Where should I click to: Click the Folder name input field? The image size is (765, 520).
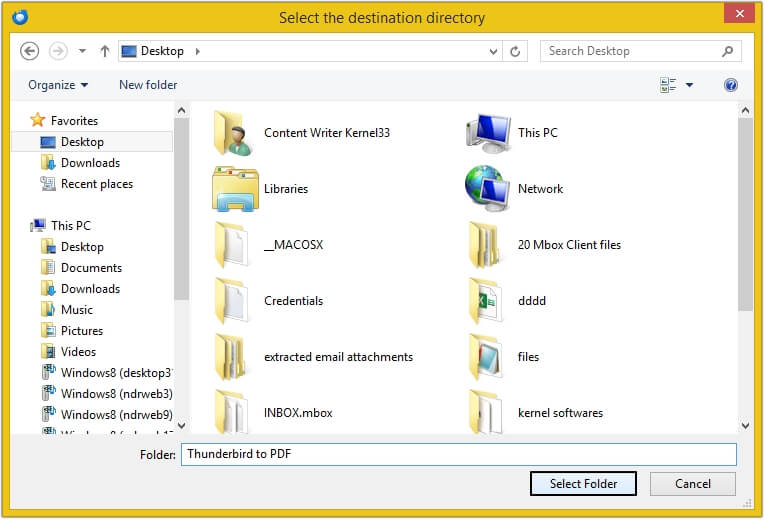[x=459, y=454]
